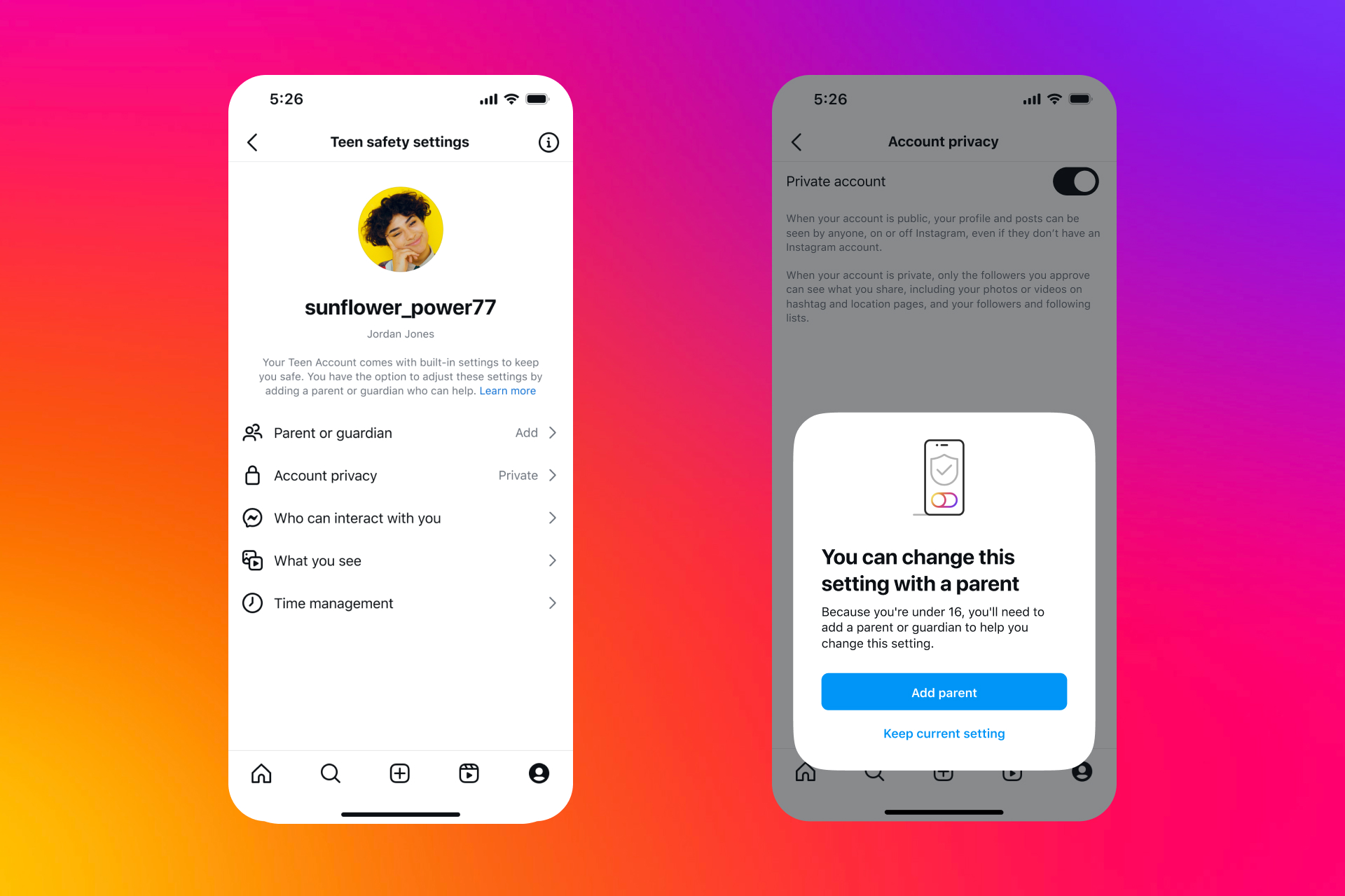Toggle the Private account switch
This screenshot has width=1345, height=896.
coord(1075,180)
